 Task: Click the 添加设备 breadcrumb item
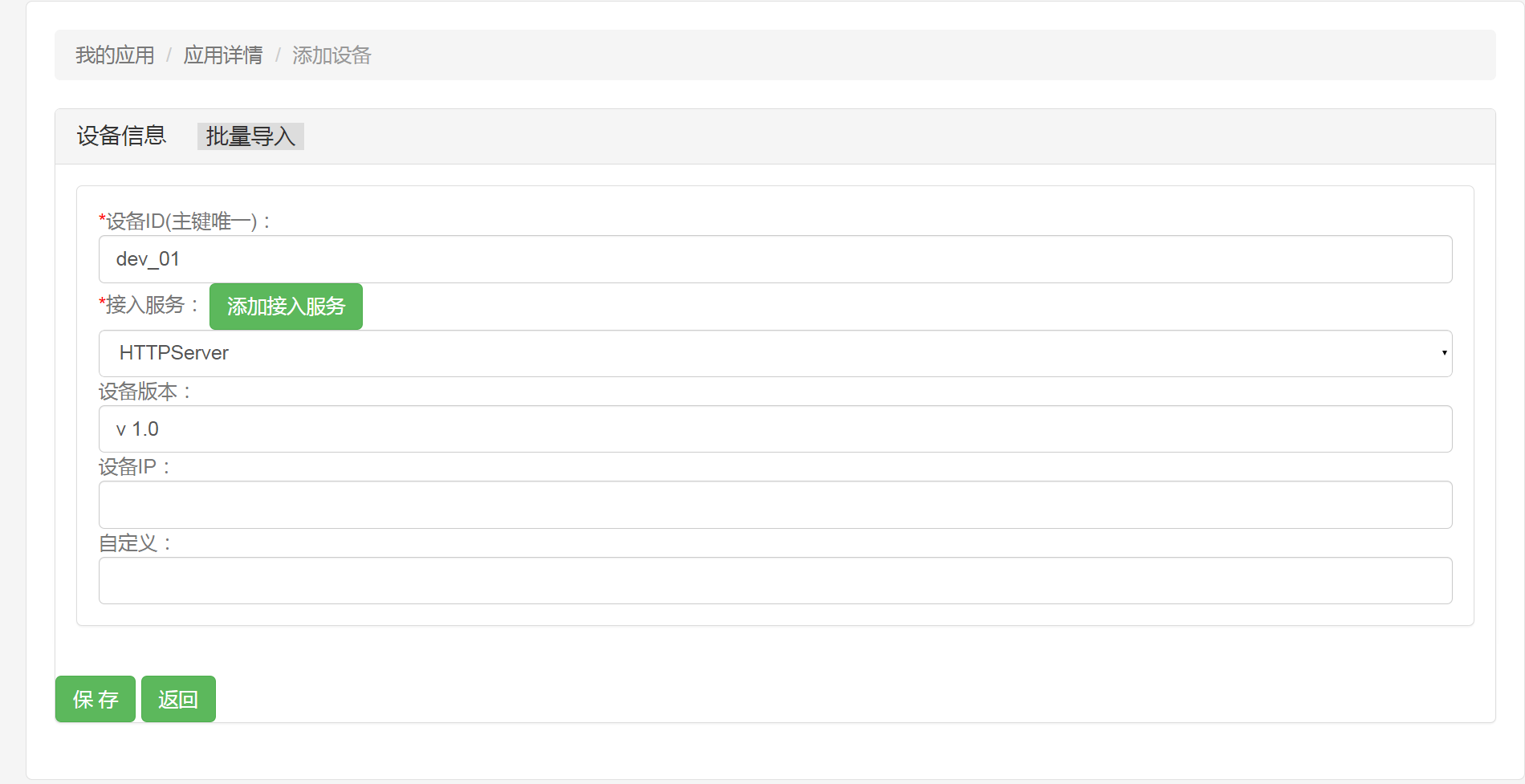pos(331,55)
